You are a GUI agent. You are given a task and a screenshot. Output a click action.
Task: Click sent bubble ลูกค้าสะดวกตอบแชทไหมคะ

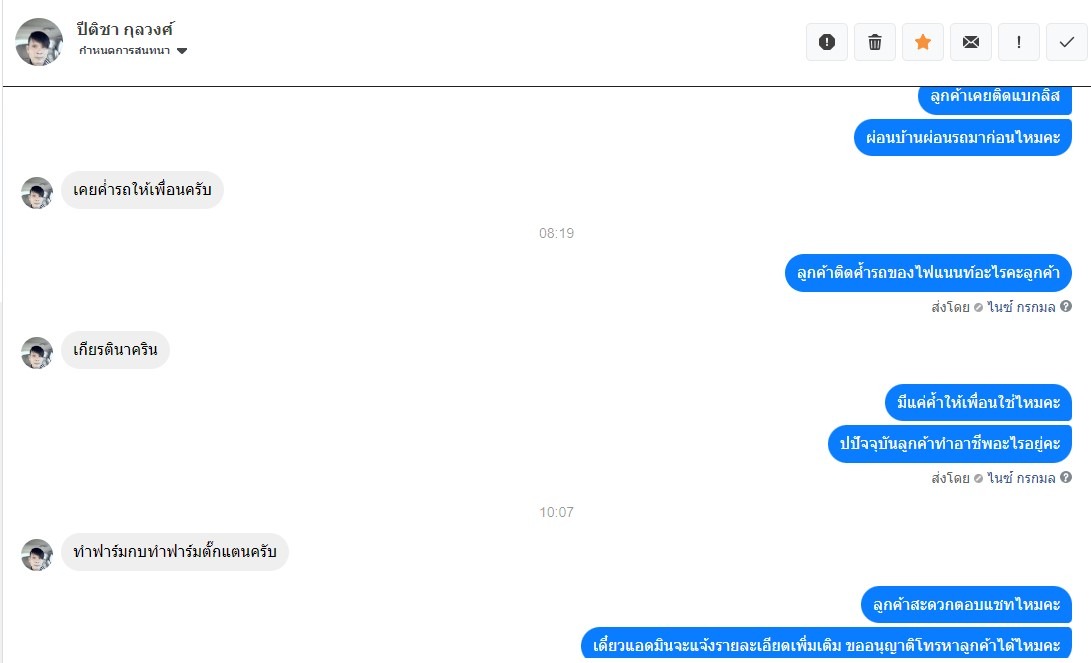tap(966, 605)
